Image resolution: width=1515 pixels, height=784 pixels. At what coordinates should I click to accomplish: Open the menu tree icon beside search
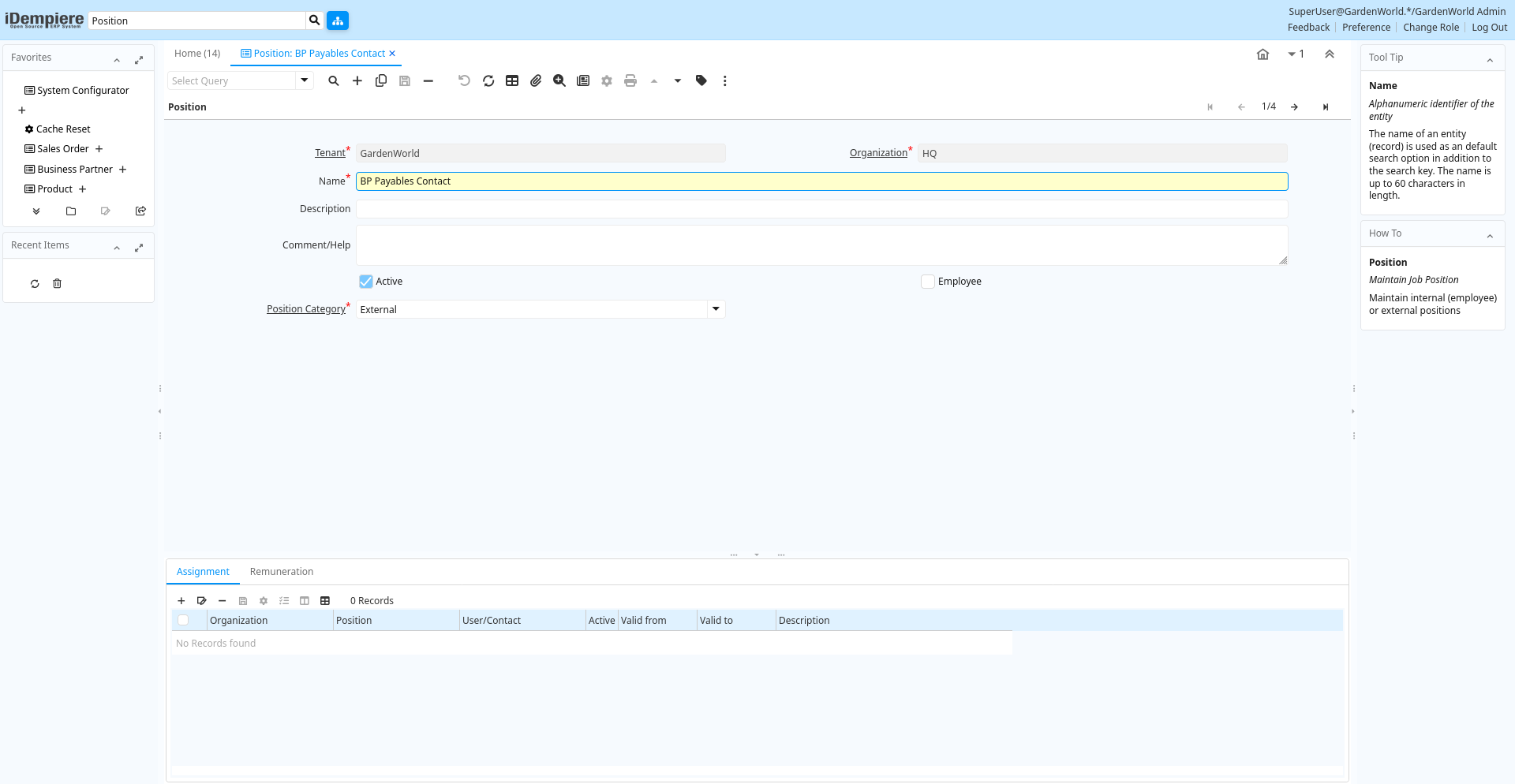click(338, 21)
